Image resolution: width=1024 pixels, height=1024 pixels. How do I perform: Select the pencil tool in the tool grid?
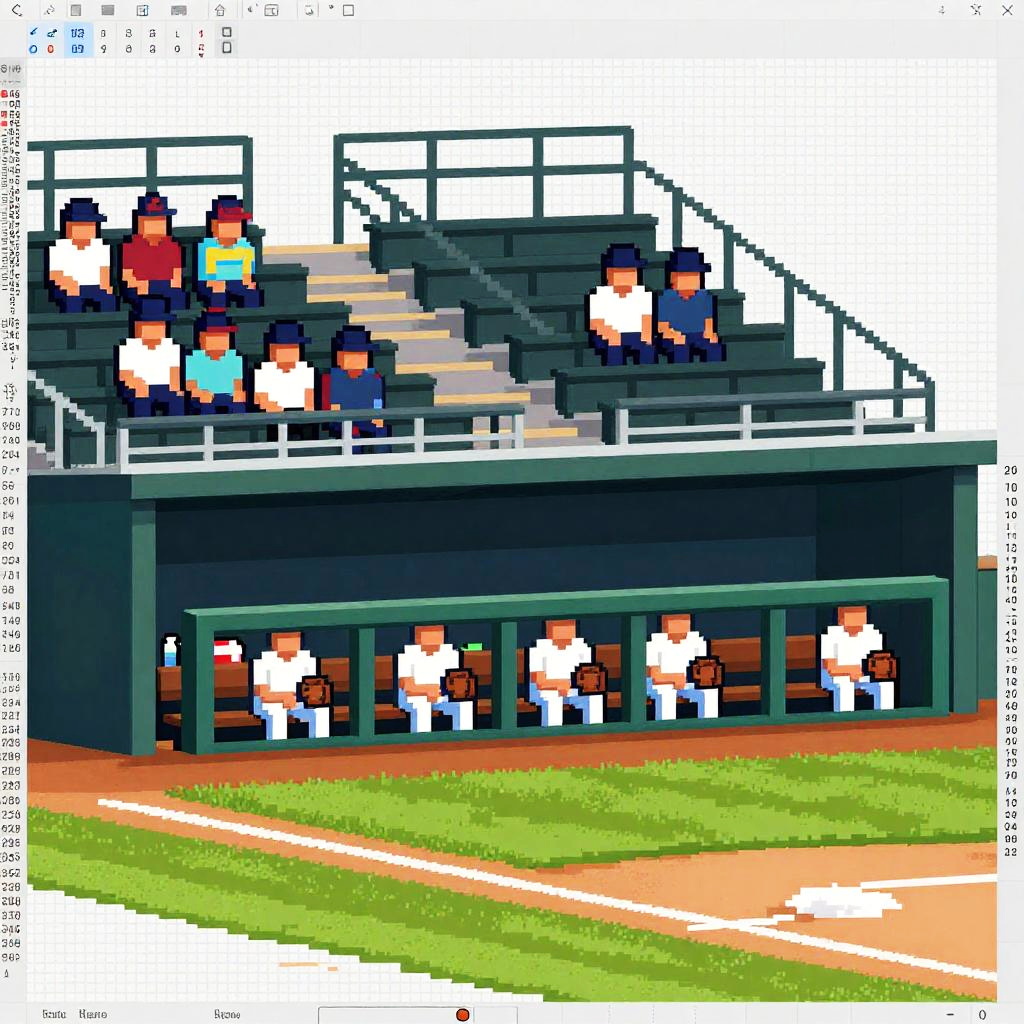(x=33, y=32)
